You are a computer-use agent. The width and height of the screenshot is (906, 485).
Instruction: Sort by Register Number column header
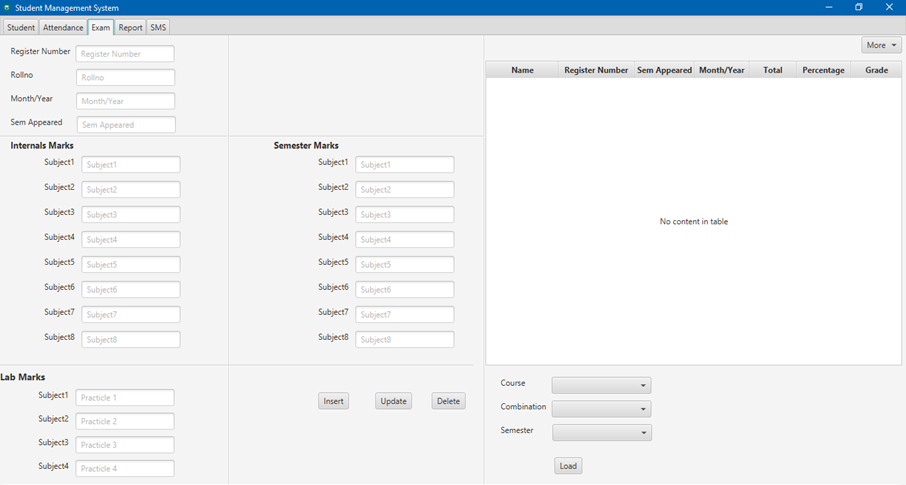[596, 70]
